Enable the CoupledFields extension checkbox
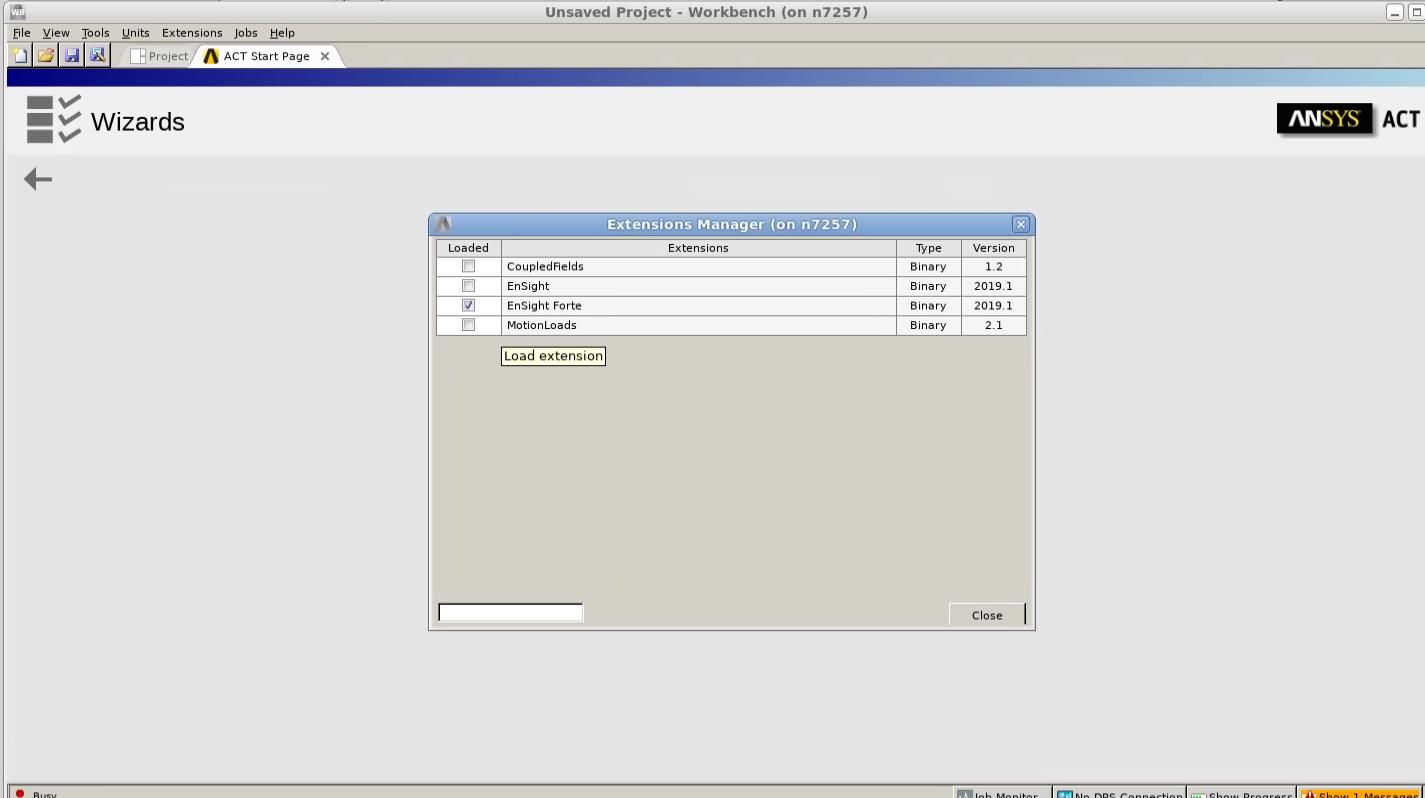The image size is (1425, 798). tap(468, 266)
